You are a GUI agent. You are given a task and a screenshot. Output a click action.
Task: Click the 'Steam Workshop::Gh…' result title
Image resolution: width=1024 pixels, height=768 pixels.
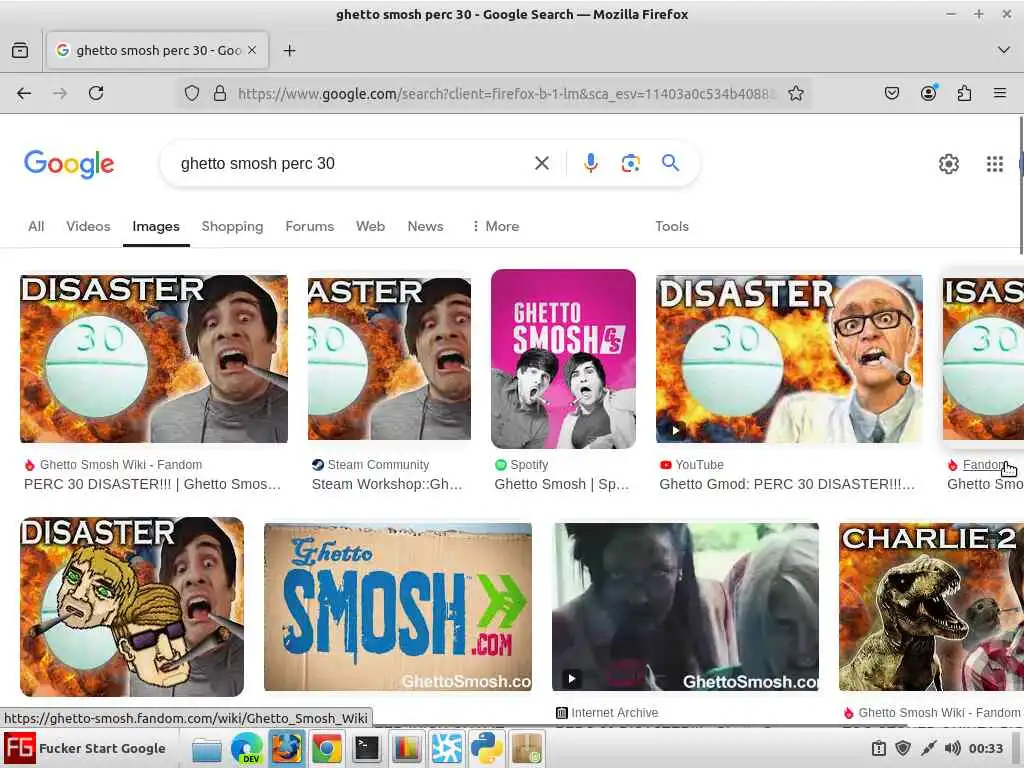[x=387, y=485]
